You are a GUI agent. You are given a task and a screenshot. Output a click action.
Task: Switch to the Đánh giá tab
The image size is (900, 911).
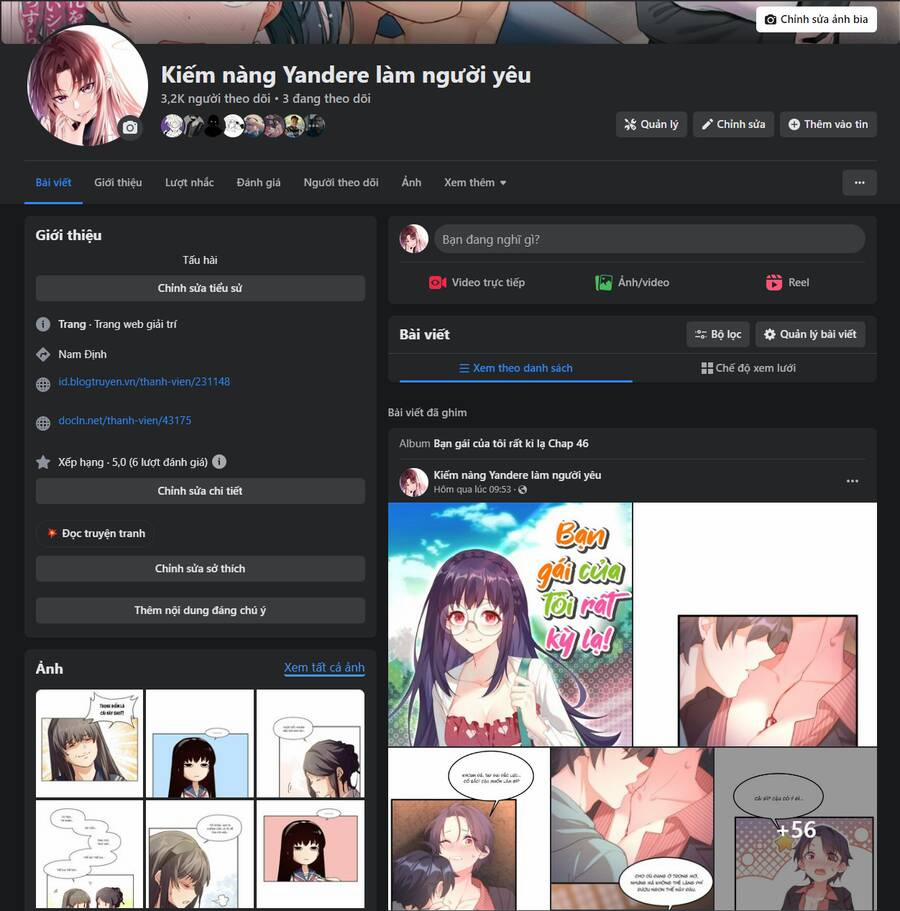tap(258, 183)
